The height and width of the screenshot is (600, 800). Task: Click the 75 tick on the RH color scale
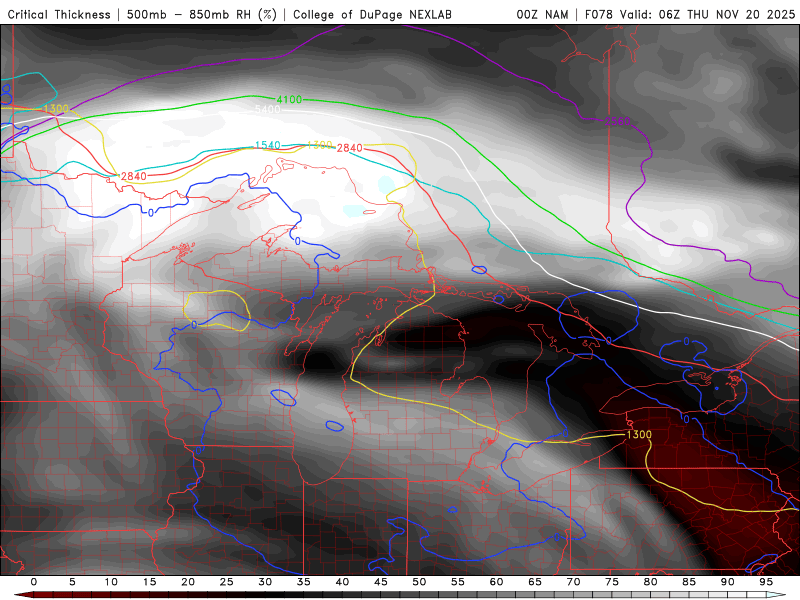point(612,582)
